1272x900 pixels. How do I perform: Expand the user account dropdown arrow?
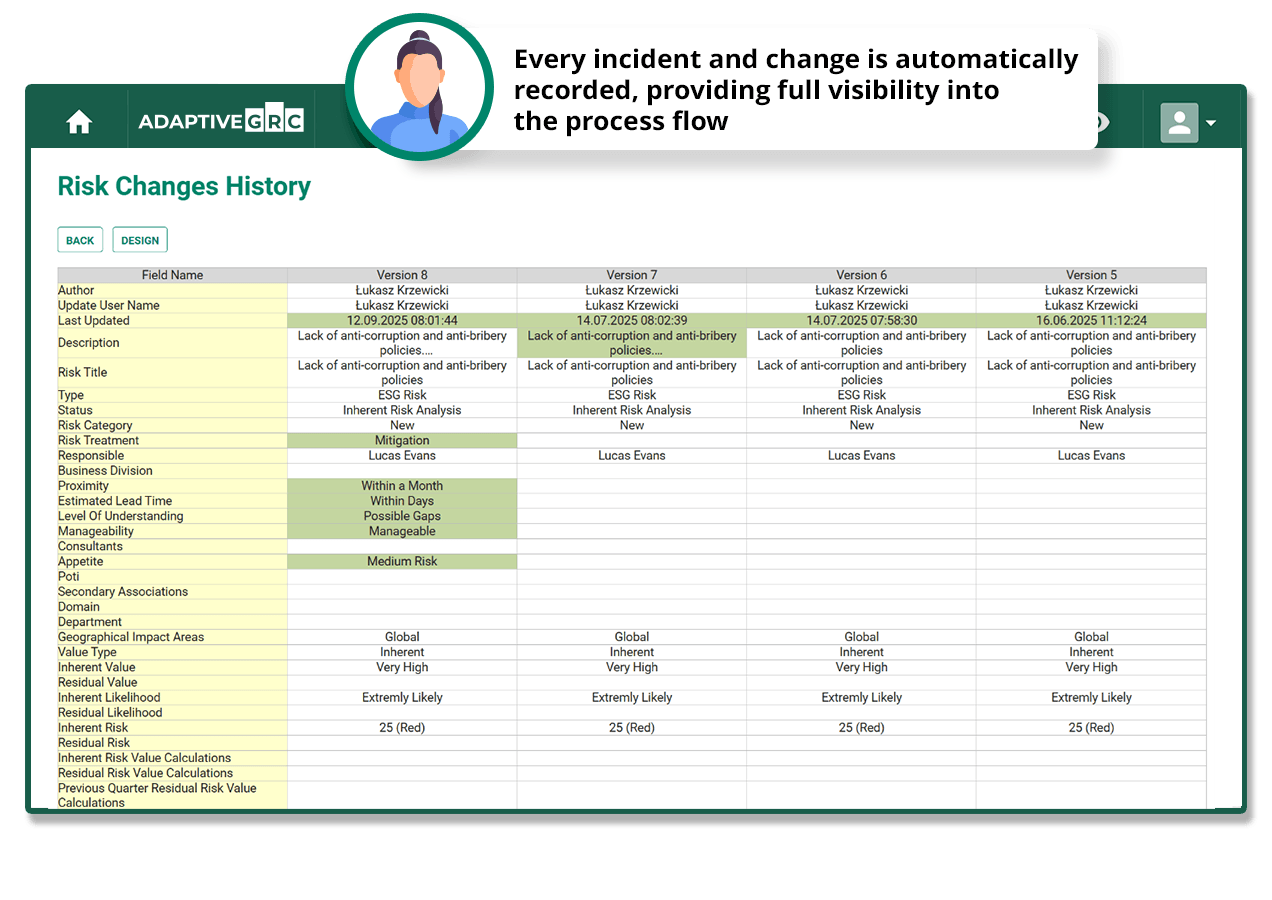click(1211, 123)
